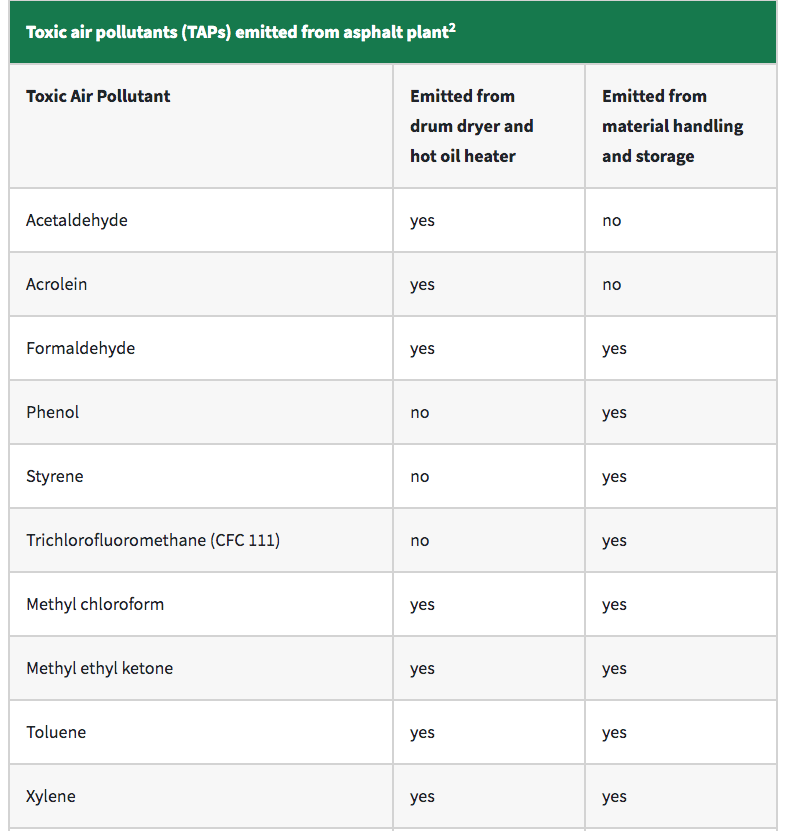Select Xylene's material handling 'yes' value
The width and height of the screenshot is (793, 831).
coord(614,797)
